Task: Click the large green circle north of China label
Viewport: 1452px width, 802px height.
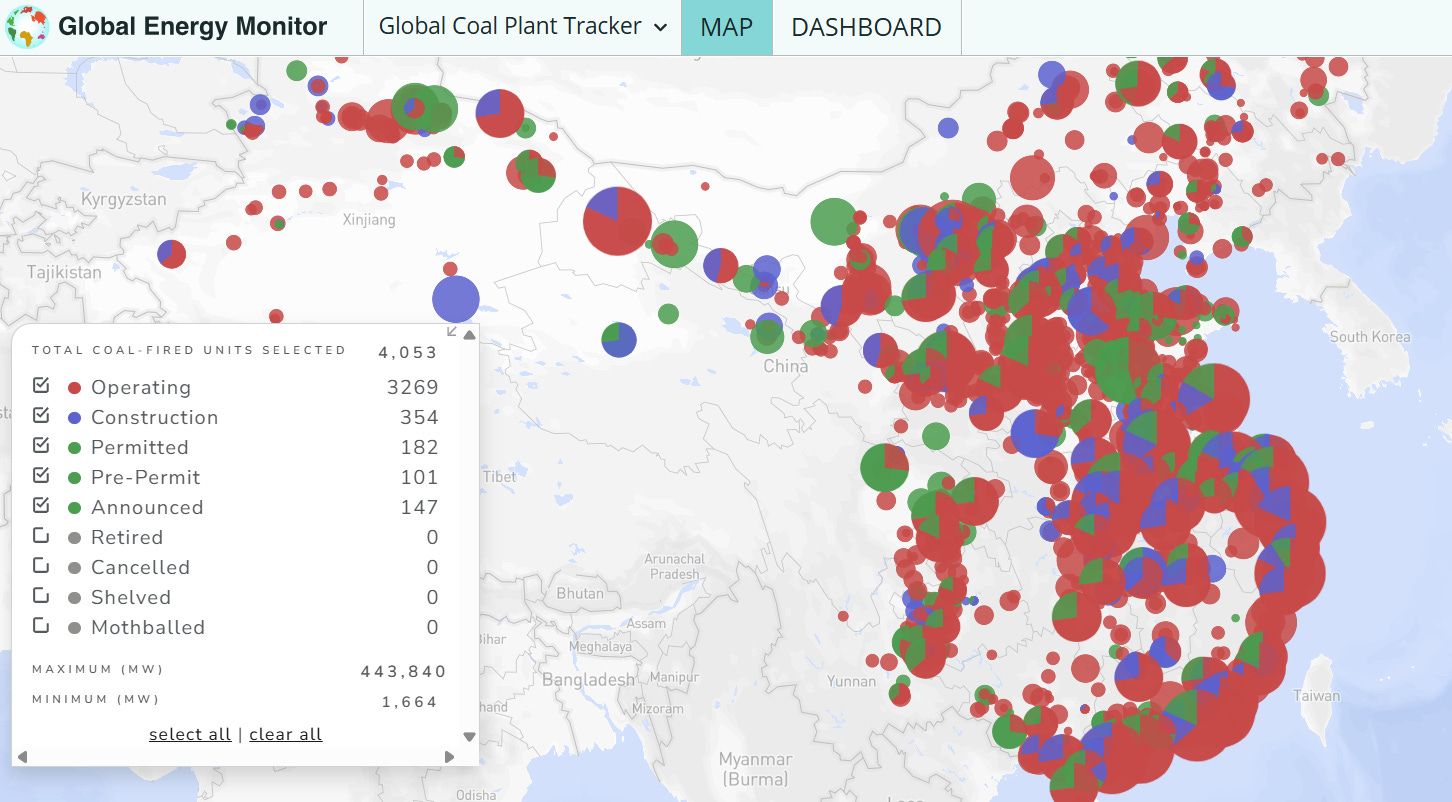Action: pyautogui.click(x=833, y=221)
